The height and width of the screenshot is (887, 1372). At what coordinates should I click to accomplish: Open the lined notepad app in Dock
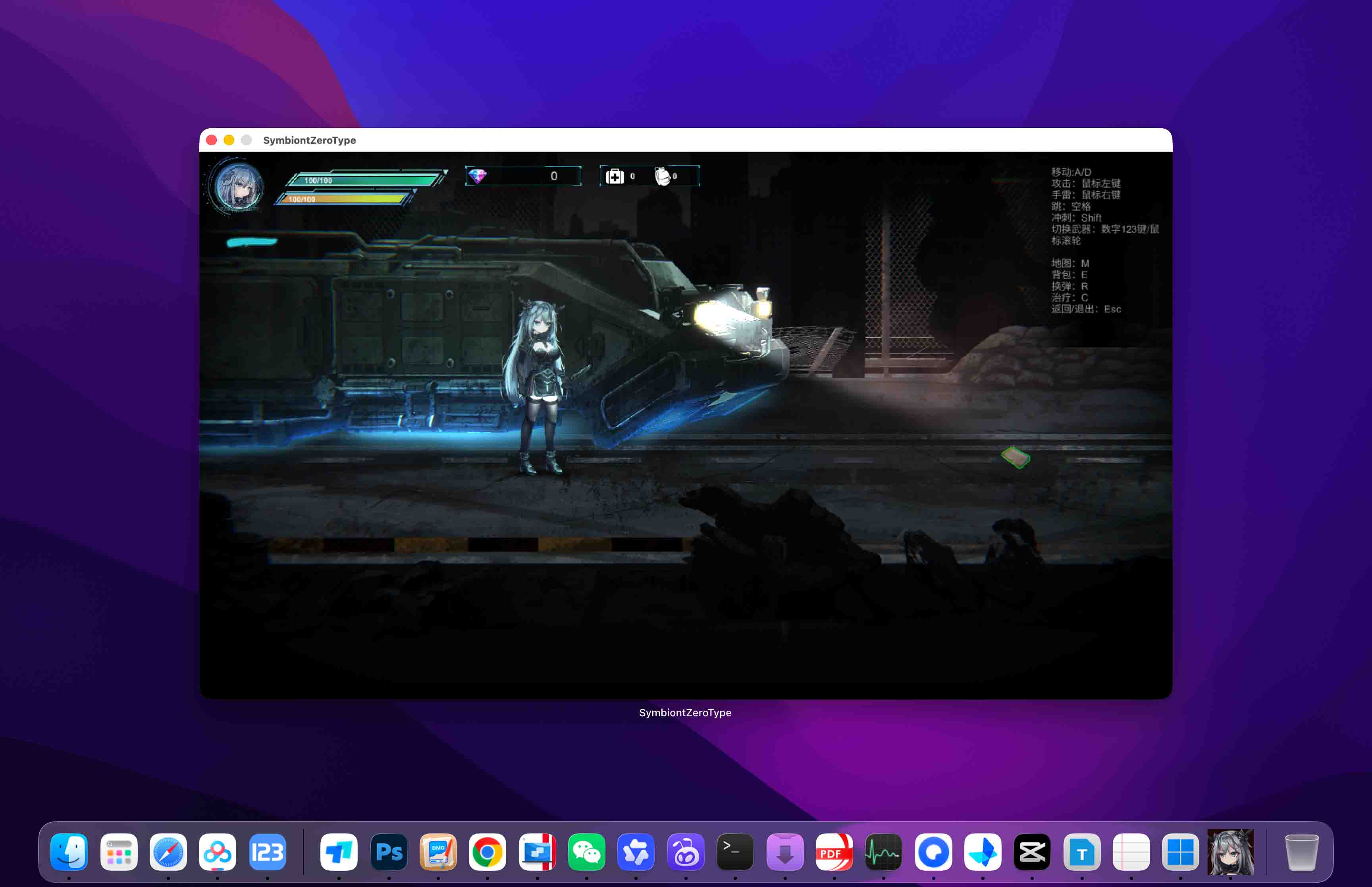(x=1131, y=852)
